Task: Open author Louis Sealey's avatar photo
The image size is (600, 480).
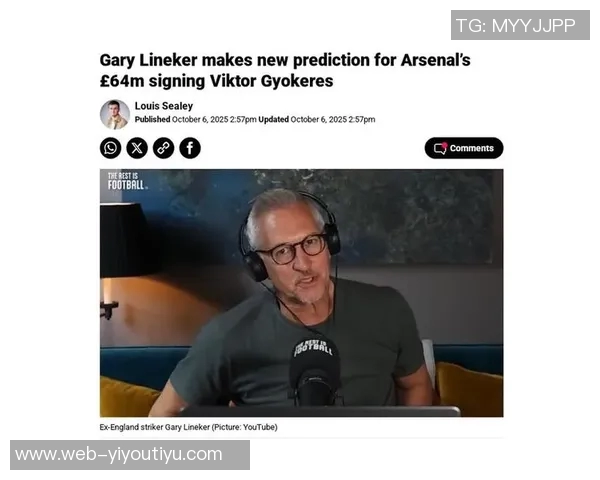Action: coord(115,114)
